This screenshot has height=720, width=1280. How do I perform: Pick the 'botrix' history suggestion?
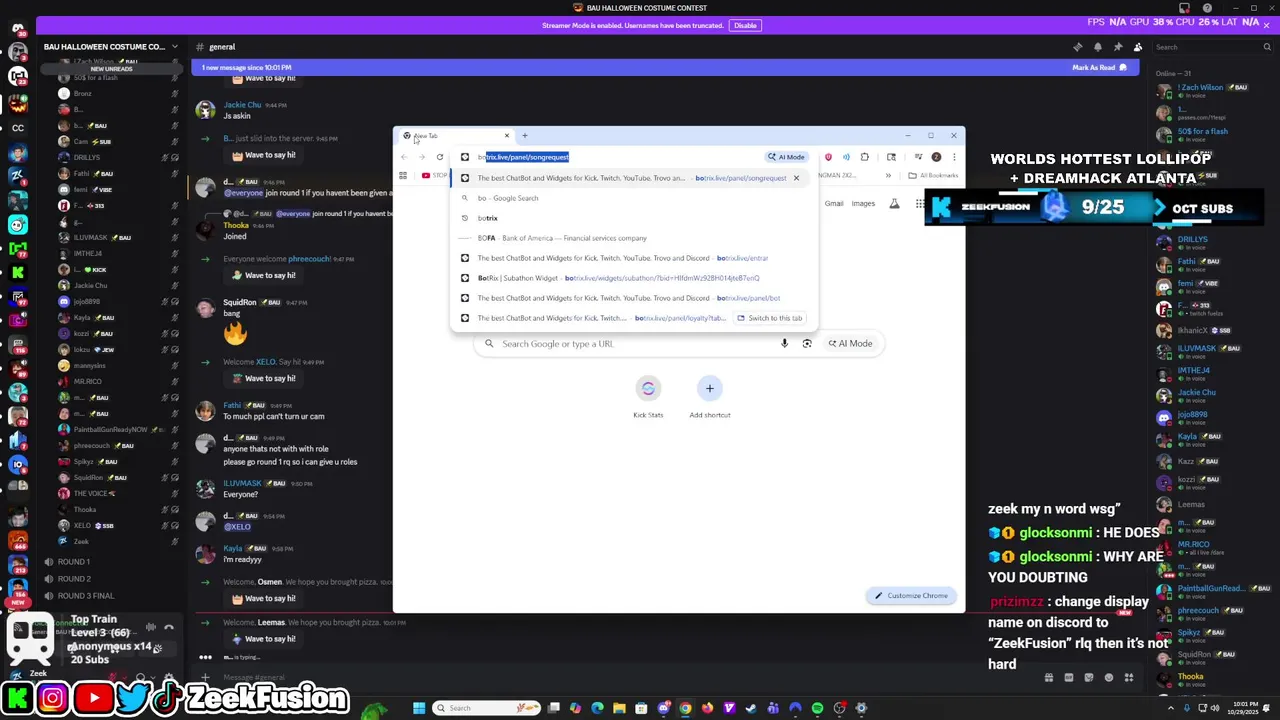click(x=635, y=218)
